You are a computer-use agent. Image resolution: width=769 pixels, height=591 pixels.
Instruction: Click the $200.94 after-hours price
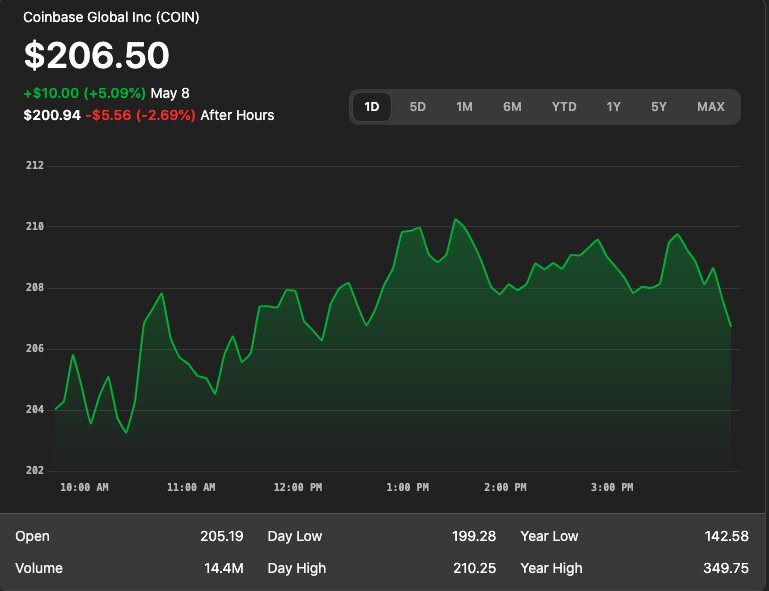point(52,115)
